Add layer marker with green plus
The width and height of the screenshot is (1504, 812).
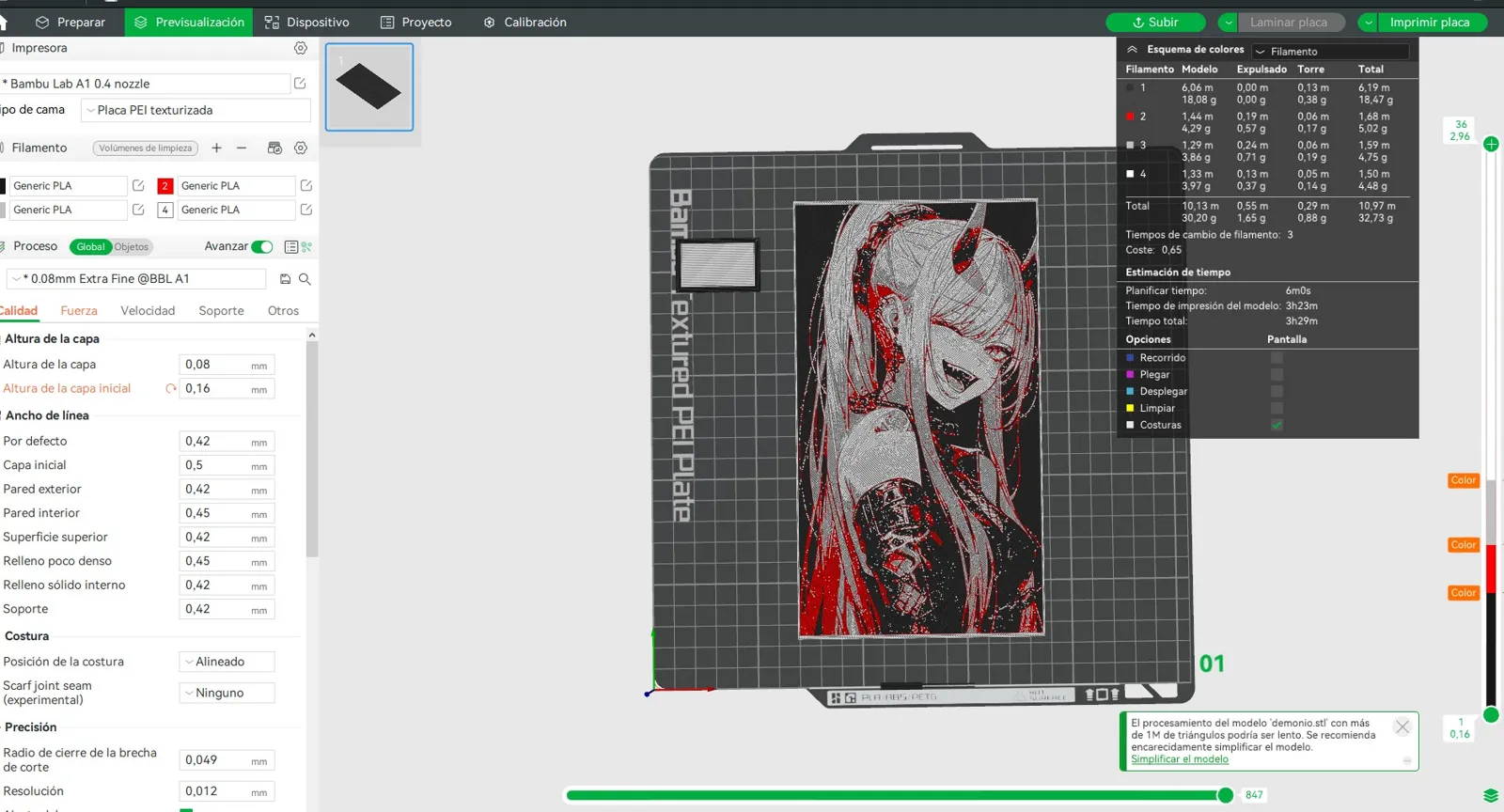point(1491,144)
